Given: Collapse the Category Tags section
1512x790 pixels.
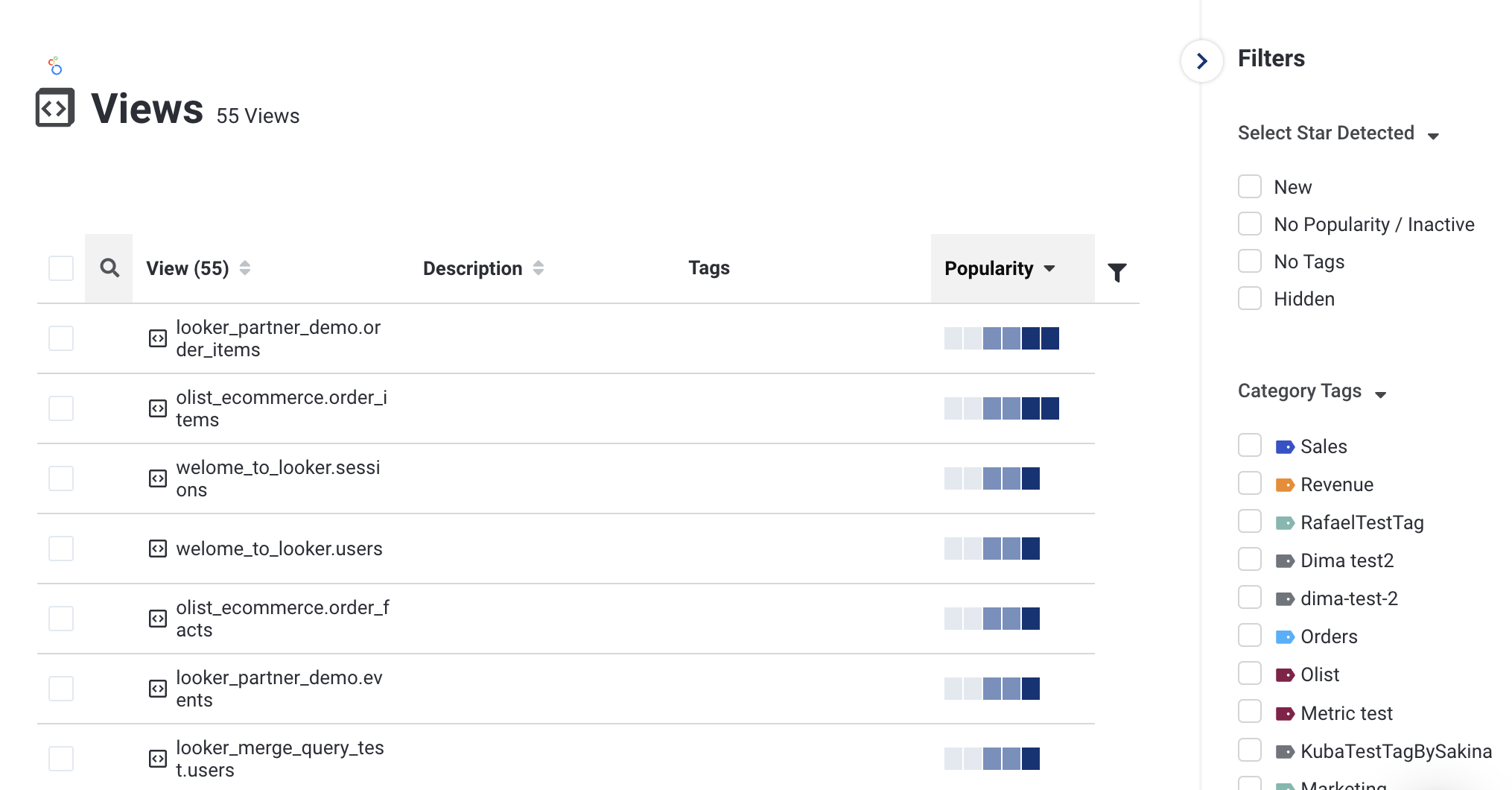Looking at the screenshot, I should point(1380,394).
